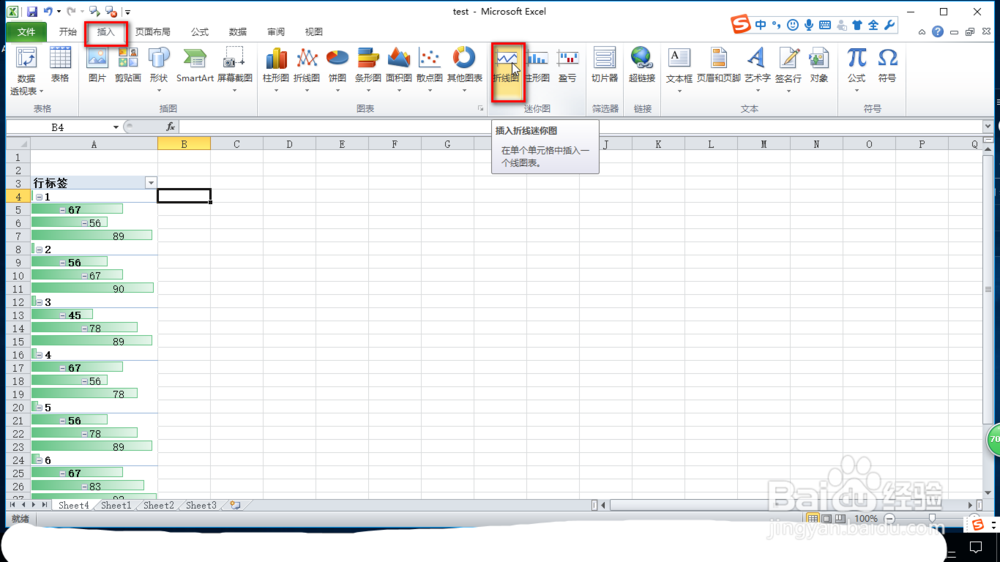
Task: Open the 文件 (File) tab
Action: click(x=26, y=32)
